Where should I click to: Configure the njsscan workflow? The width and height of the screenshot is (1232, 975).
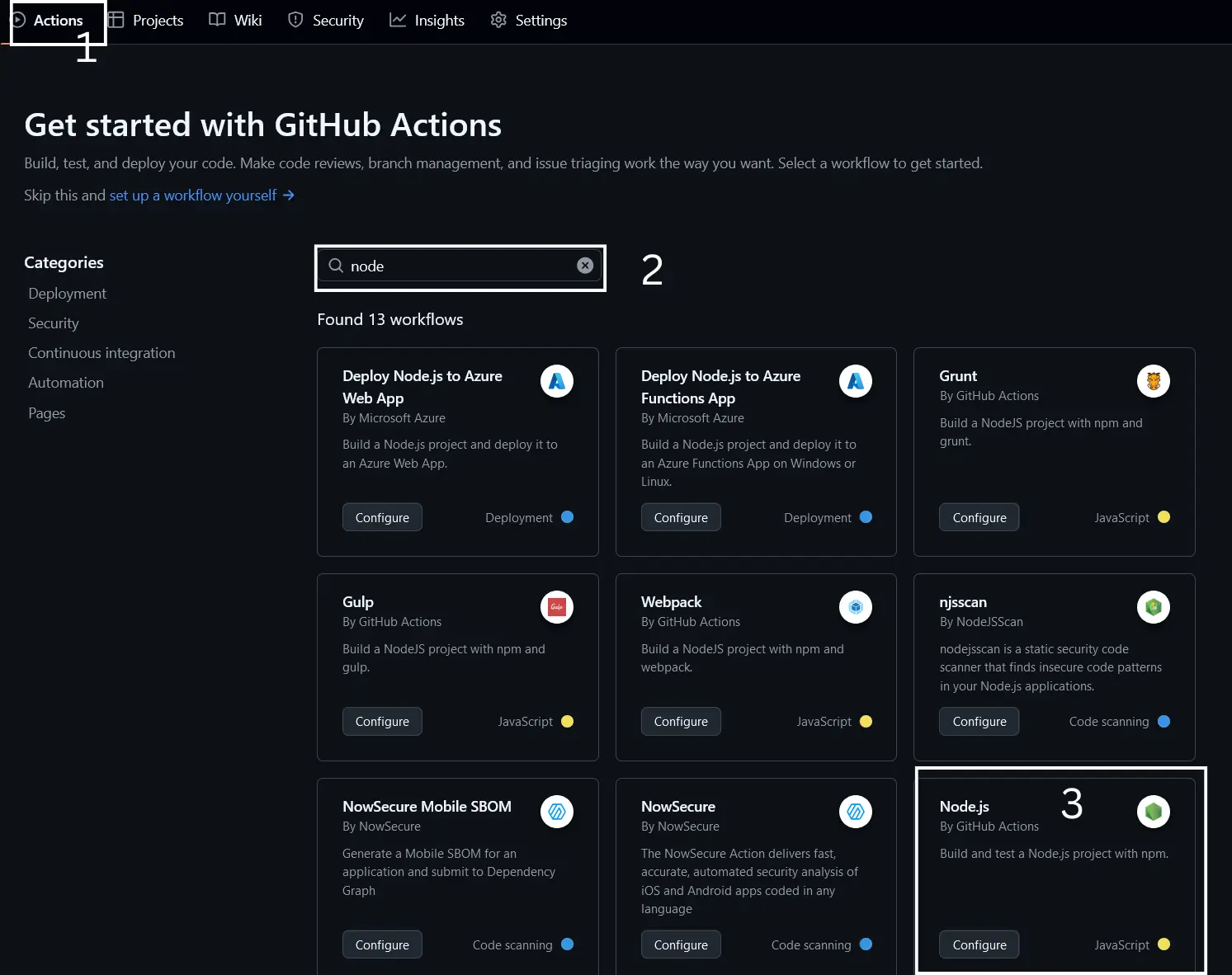(x=979, y=721)
